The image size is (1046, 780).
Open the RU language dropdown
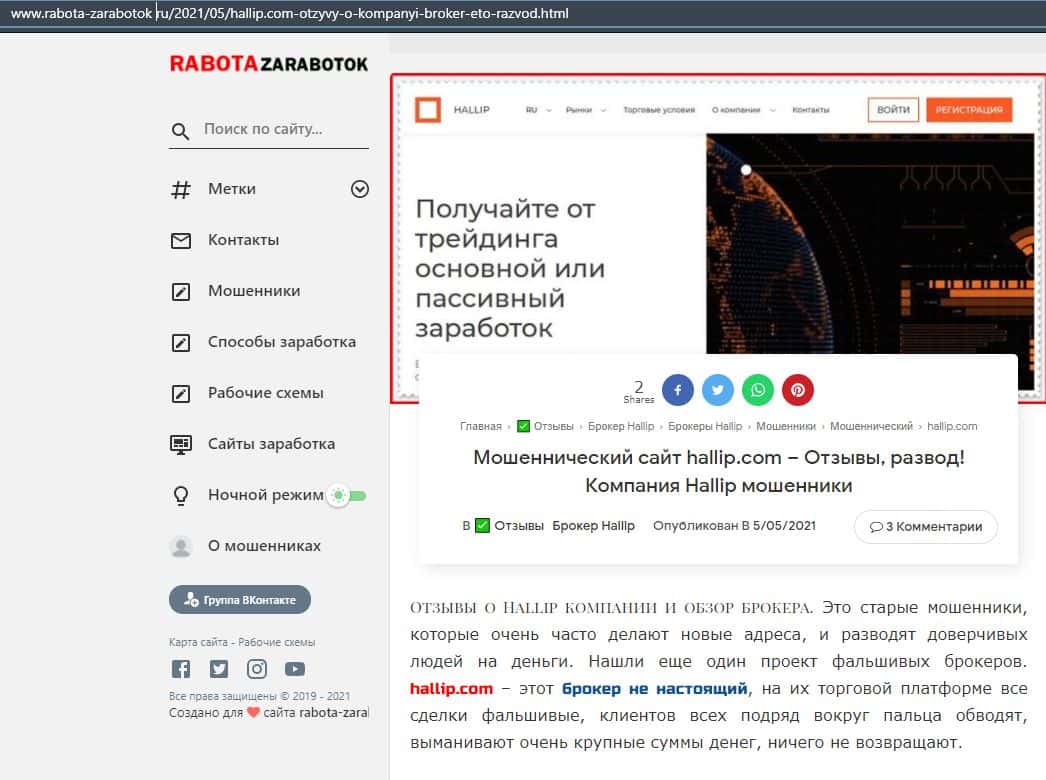(x=538, y=110)
